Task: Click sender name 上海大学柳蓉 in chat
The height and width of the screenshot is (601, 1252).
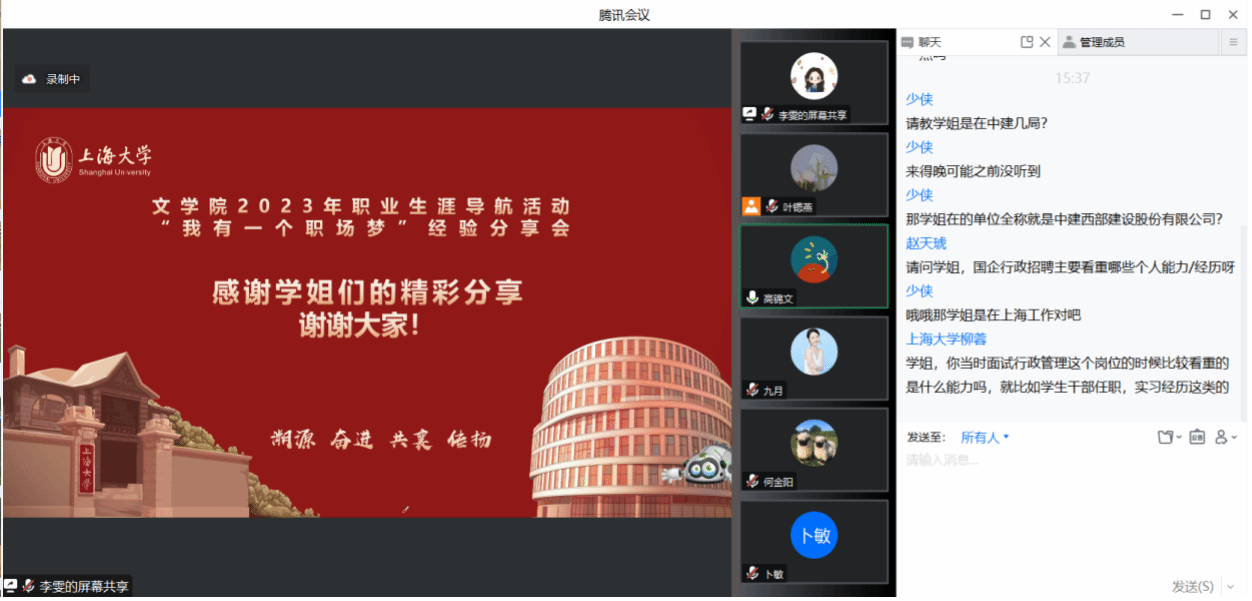Action: [946, 339]
